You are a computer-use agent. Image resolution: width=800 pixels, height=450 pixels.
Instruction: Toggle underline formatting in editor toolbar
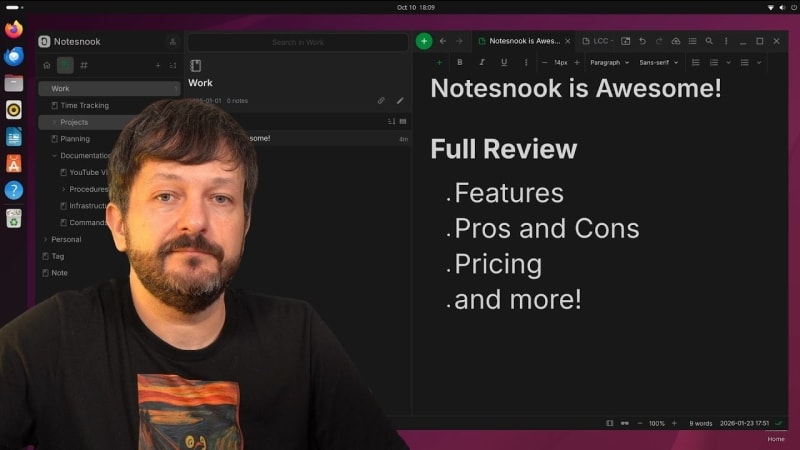[503, 62]
